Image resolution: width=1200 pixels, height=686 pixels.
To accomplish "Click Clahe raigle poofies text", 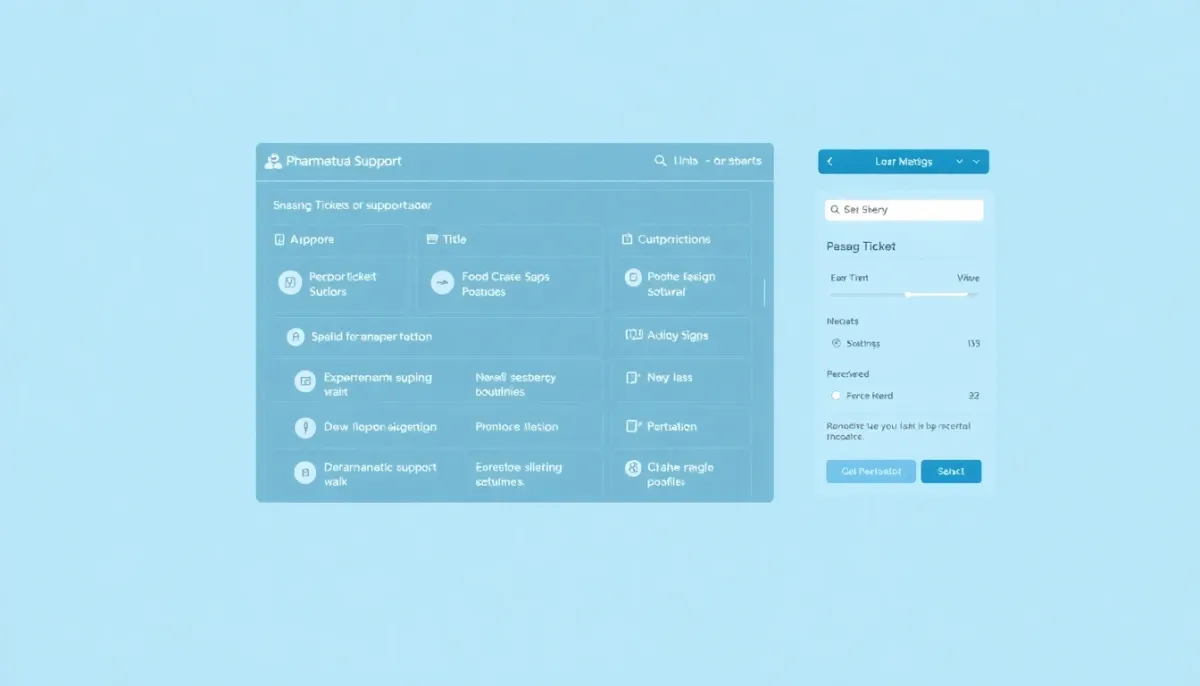I will click(x=680, y=474).
